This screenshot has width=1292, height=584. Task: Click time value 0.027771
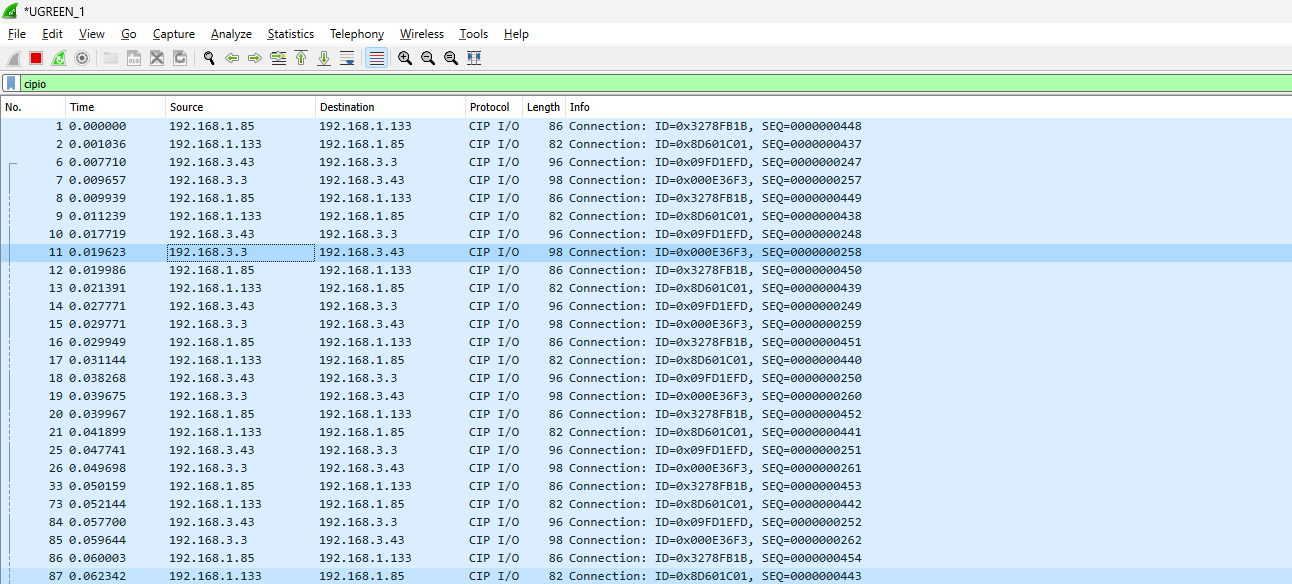click(98, 306)
